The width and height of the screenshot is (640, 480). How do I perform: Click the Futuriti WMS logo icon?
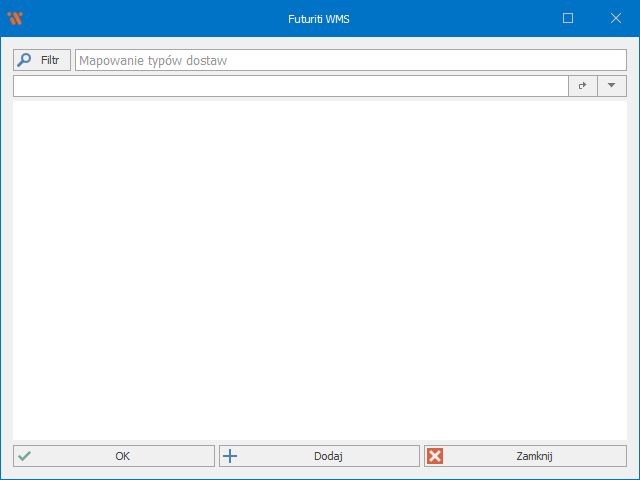click(14, 18)
